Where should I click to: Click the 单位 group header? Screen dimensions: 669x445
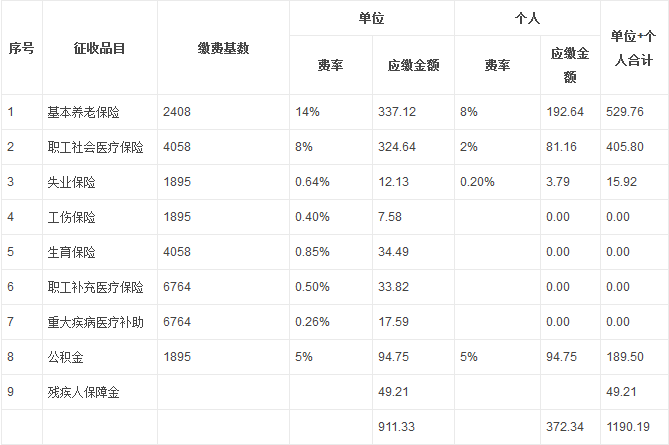click(x=371, y=18)
